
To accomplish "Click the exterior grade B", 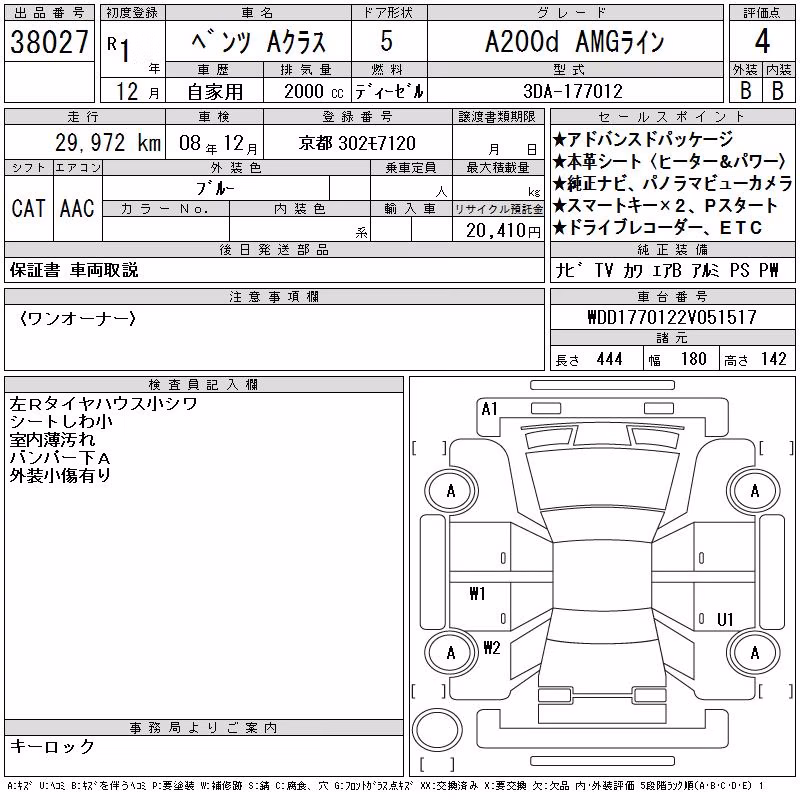I will 745,91.
